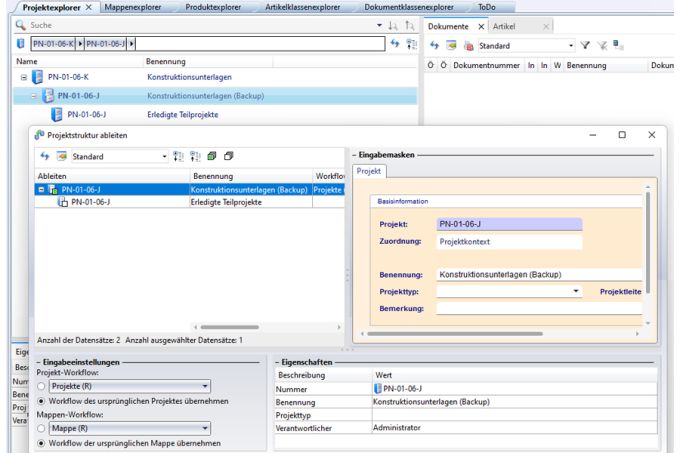The height and width of the screenshot is (453, 680).
Task: Click the filter funnel in Dokumente toolbar
Action: [x=585, y=45]
